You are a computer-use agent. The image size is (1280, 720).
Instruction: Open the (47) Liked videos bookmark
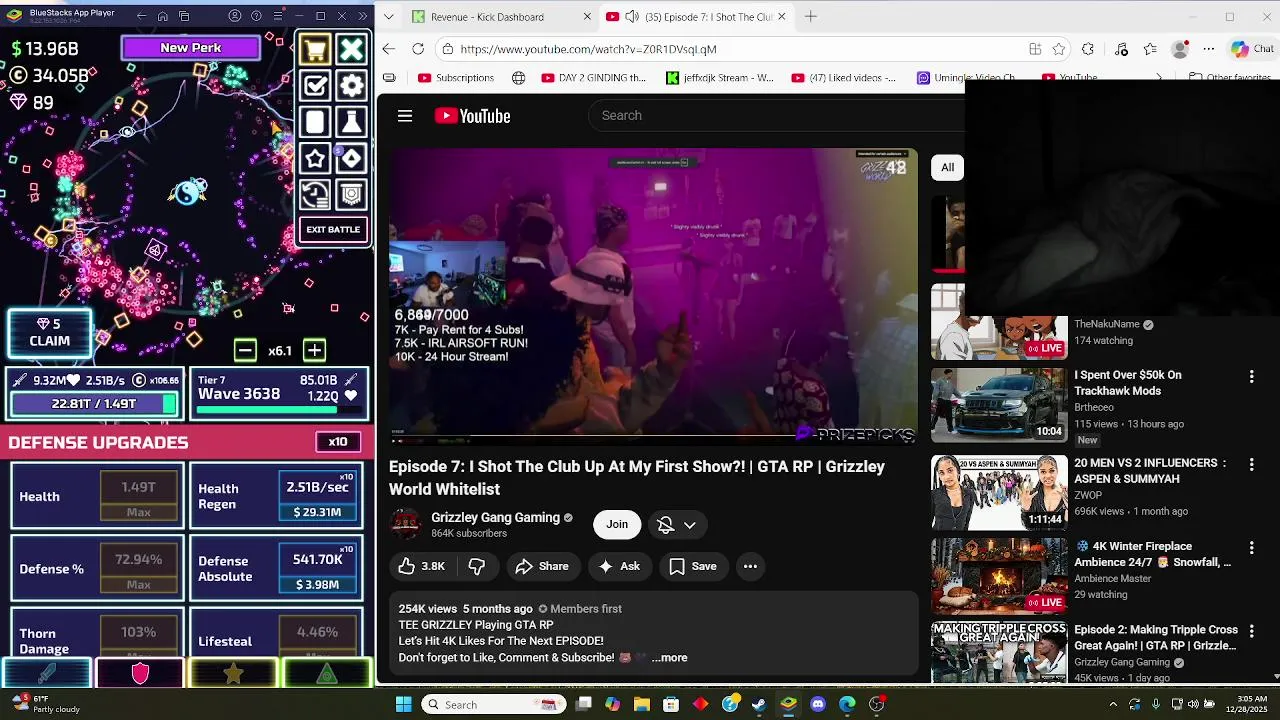coord(843,77)
